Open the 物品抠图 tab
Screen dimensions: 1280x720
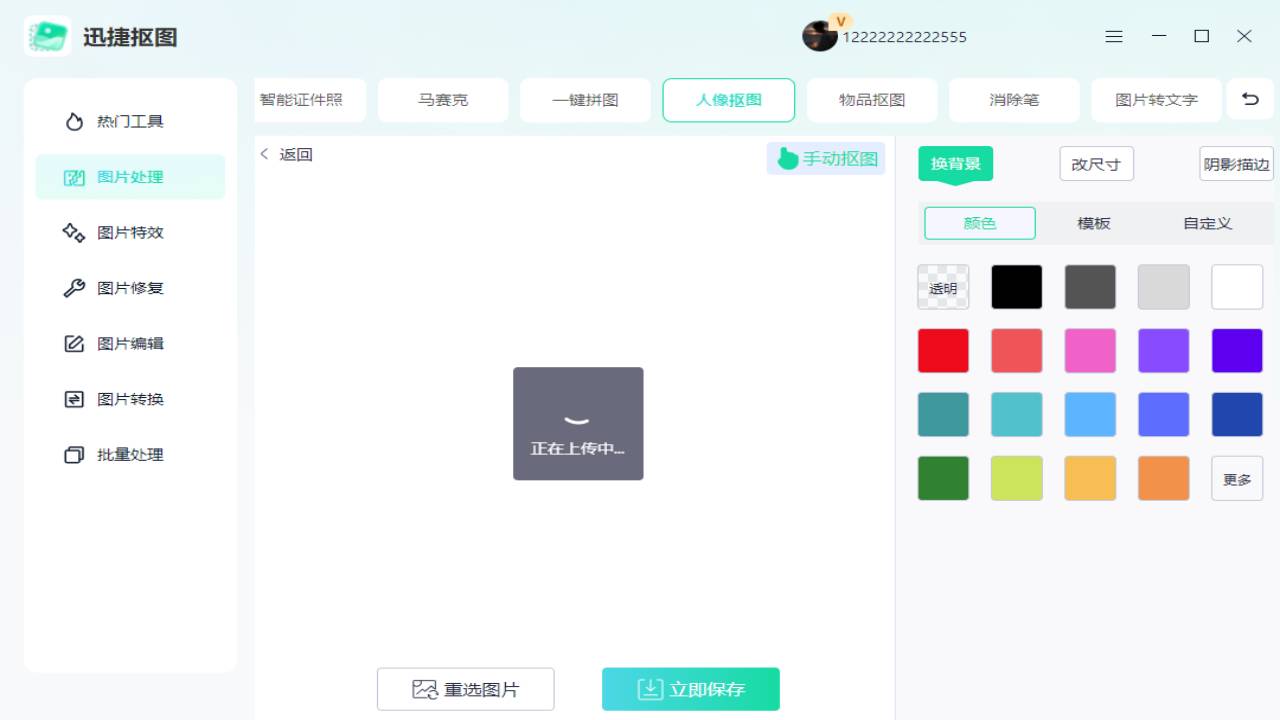871,100
